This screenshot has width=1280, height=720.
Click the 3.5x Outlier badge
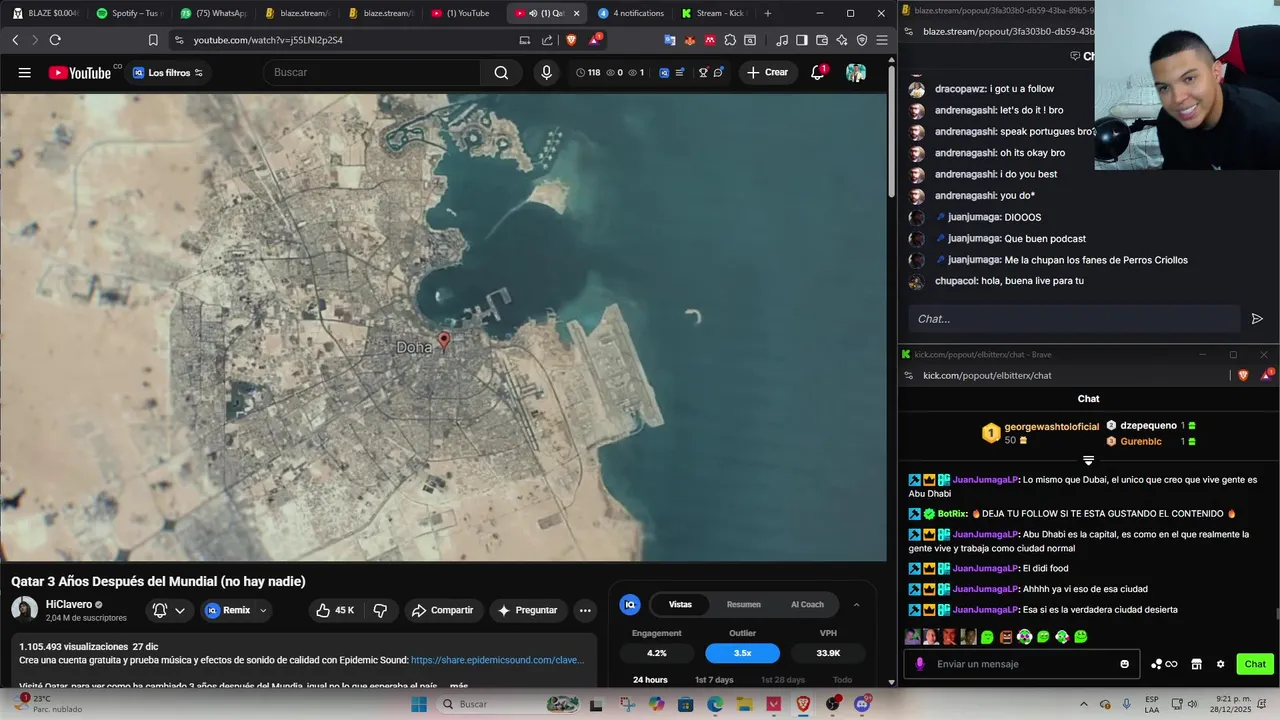742,653
